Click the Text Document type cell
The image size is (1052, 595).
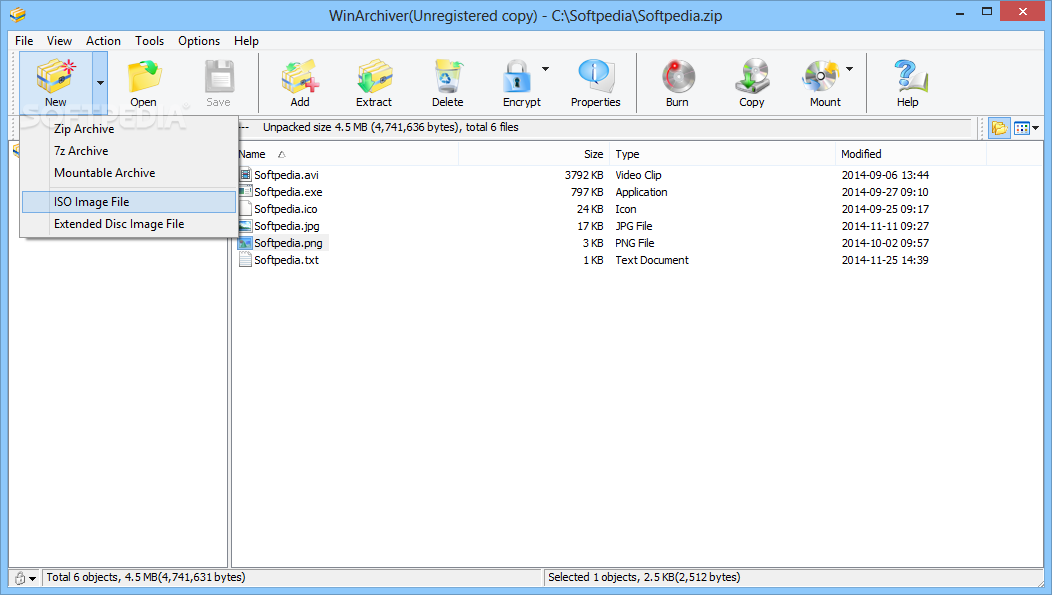click(x=652, y=260)
